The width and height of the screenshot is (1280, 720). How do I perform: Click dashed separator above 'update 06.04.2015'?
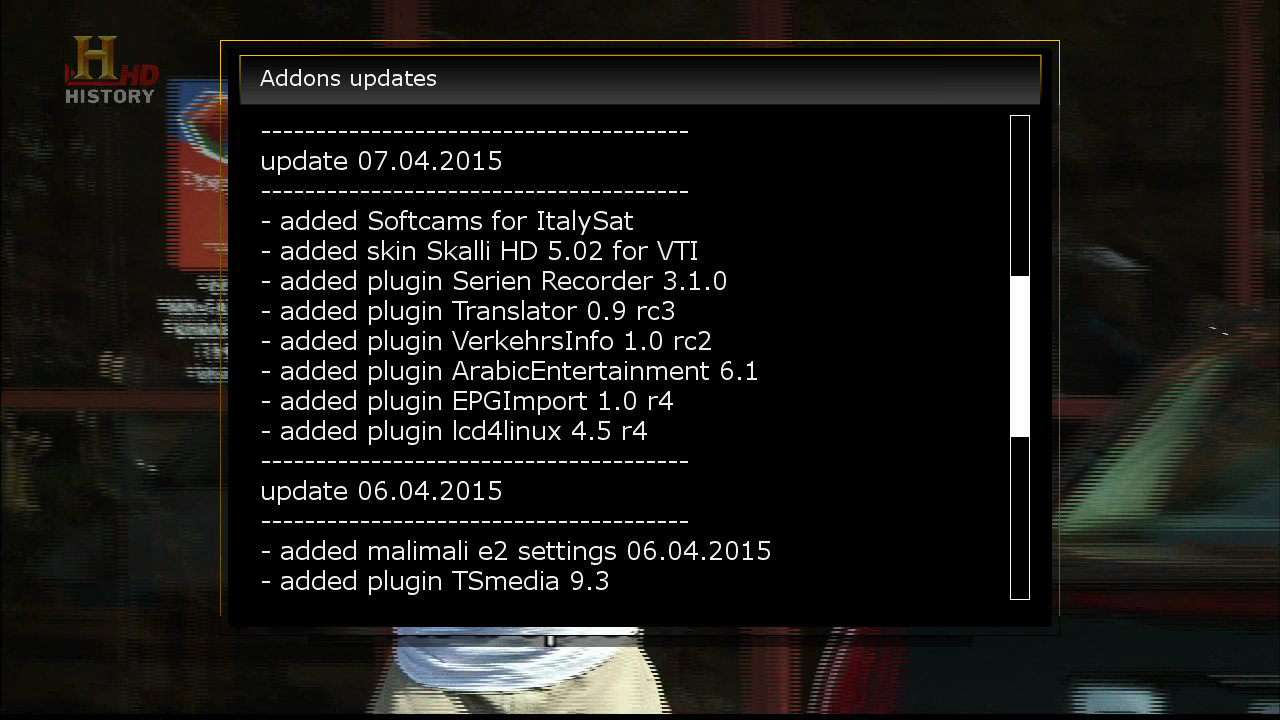pyautogui.click(x=475, y=461)
